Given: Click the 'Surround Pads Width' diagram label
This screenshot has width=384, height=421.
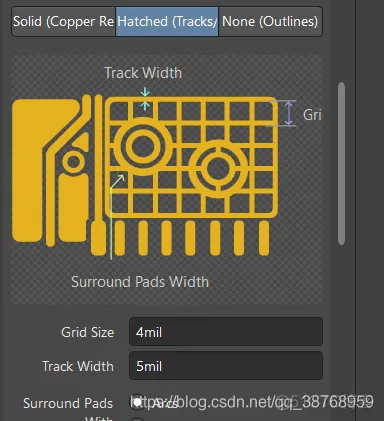Looking at the screenshot, I should coord(140,282).
